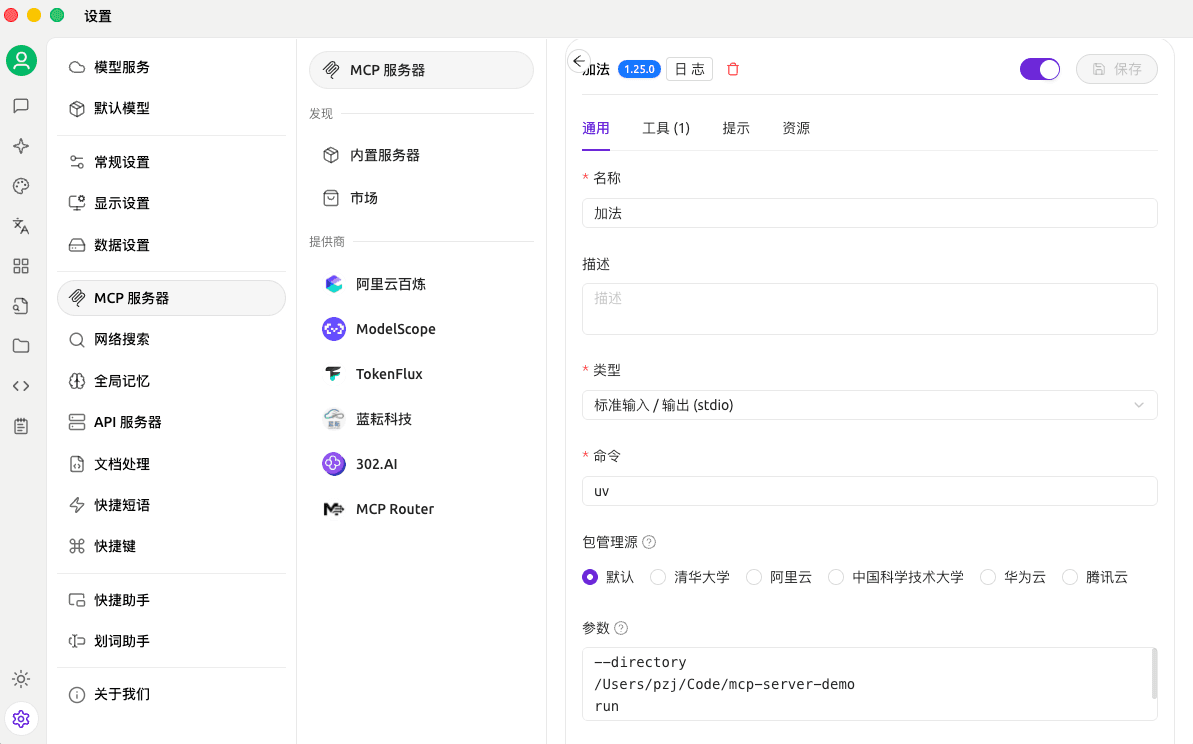Image resolution: width=1193 pixels, height=744 pixels.
Task: Open the 资源 tab
Action: coord(796,128)
